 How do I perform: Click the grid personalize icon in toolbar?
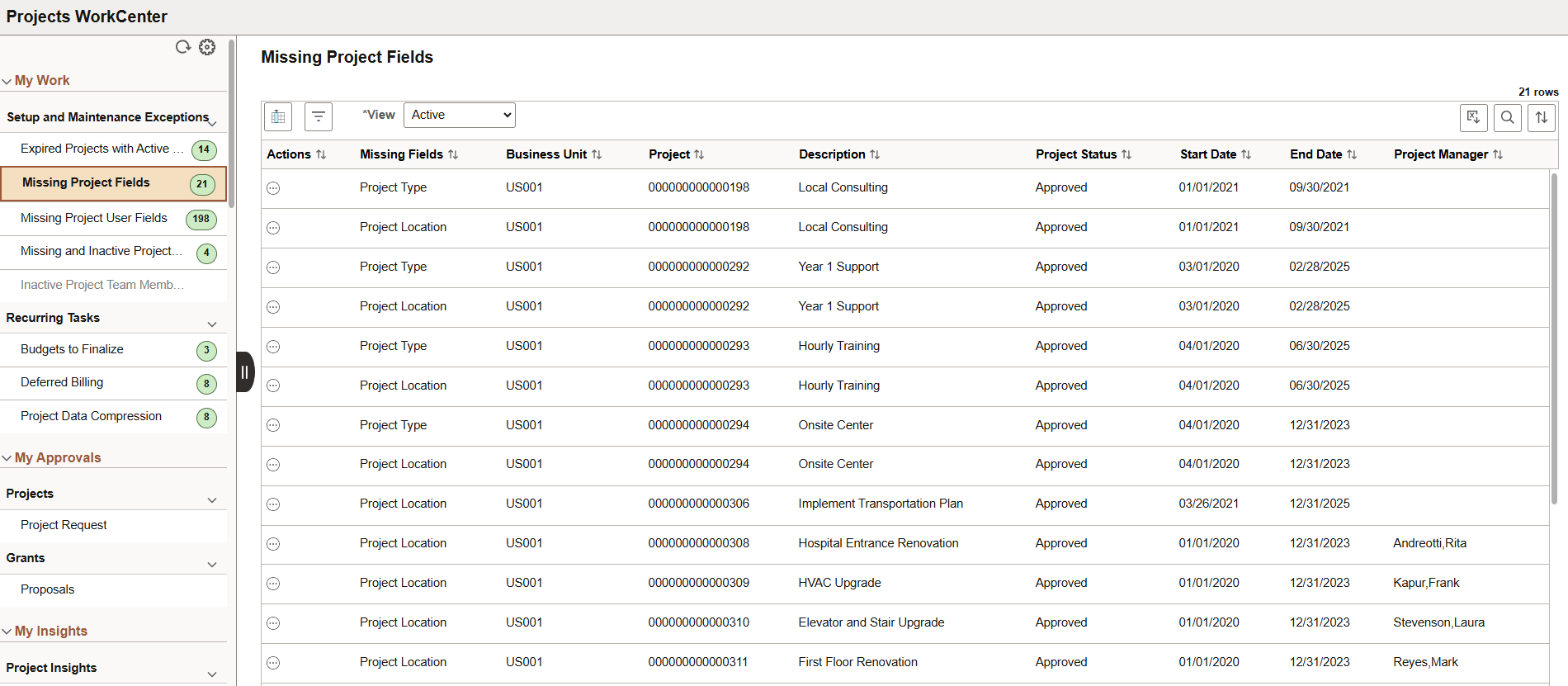(278, 117)
